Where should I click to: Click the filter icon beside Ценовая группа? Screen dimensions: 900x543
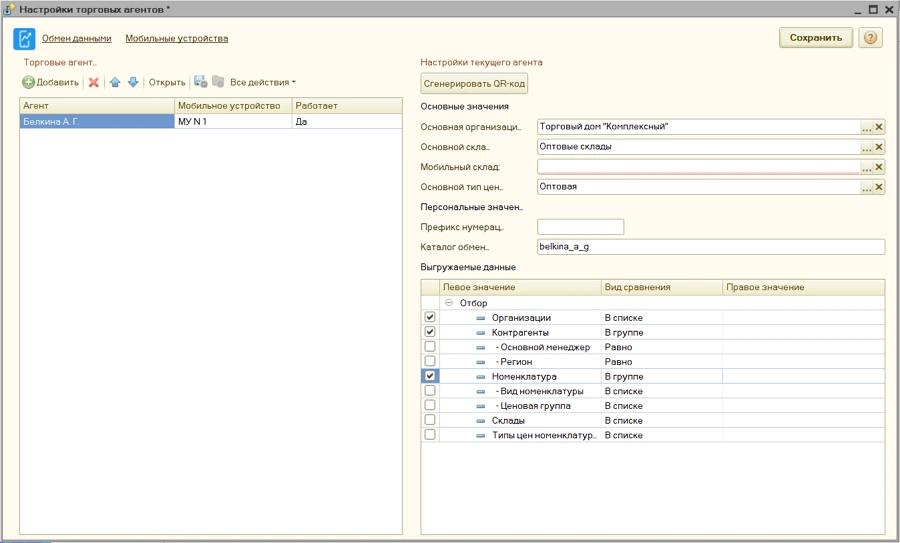(481, 406)
